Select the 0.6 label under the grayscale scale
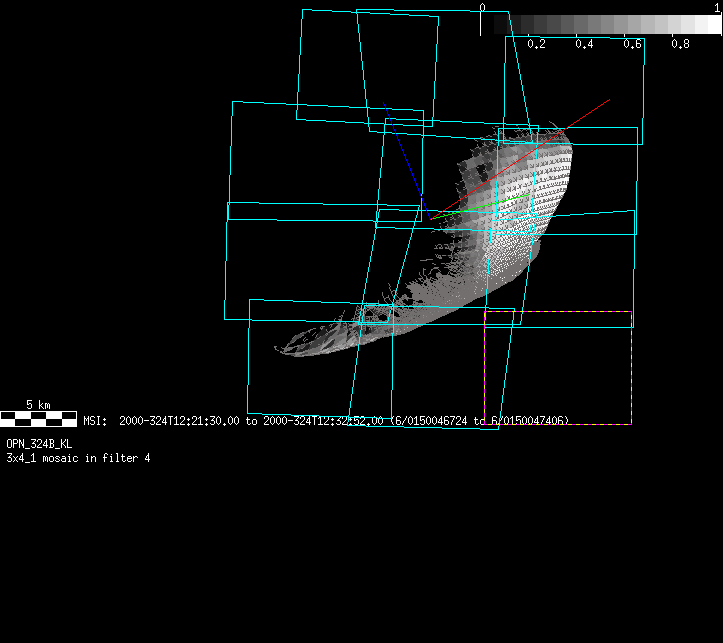The image size is (723, 643). pos(632,44)
